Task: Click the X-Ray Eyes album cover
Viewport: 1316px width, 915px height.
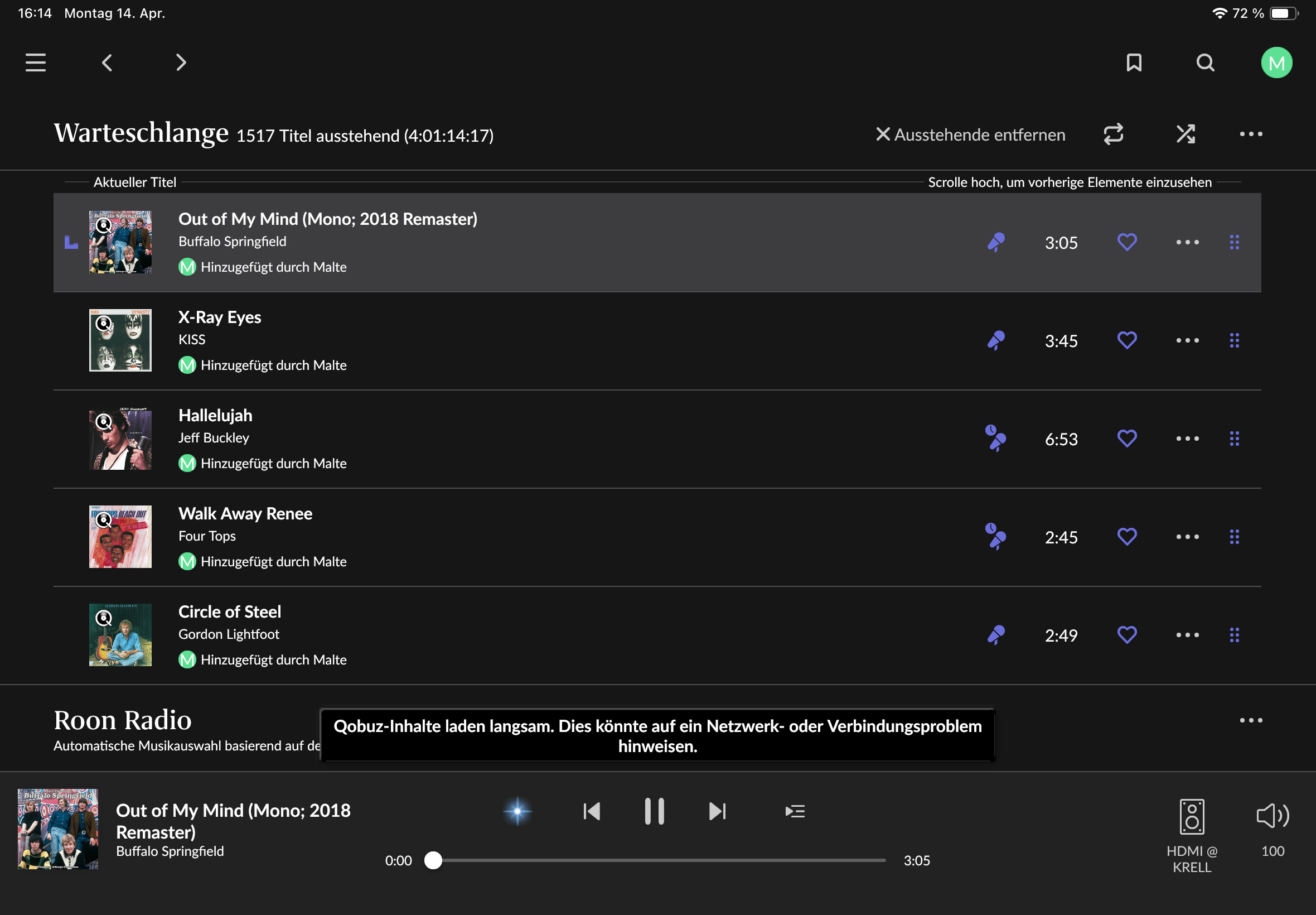Action: [x=120, y=340]
